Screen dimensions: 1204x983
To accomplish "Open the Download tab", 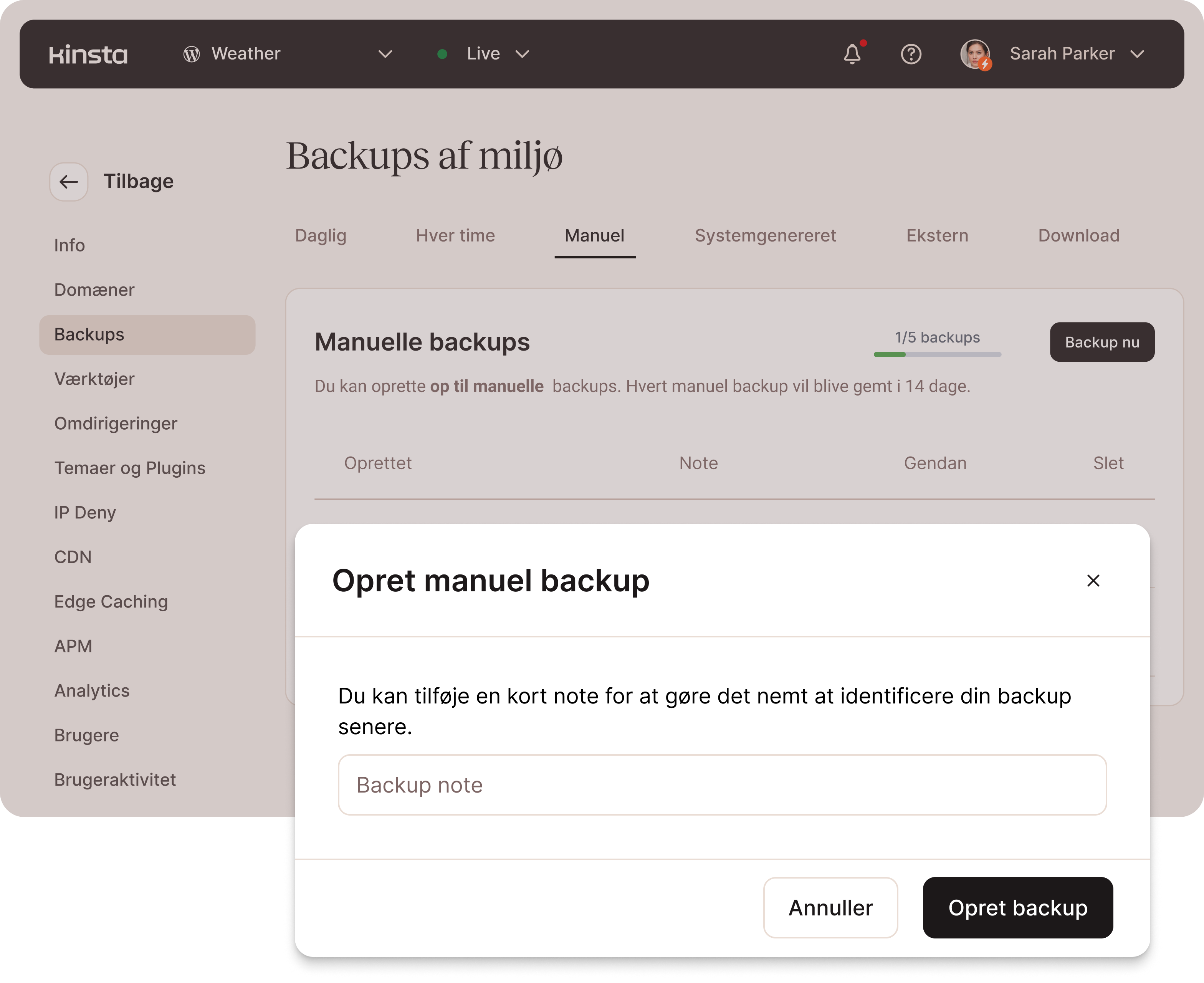I will [x=1078, y=235].
